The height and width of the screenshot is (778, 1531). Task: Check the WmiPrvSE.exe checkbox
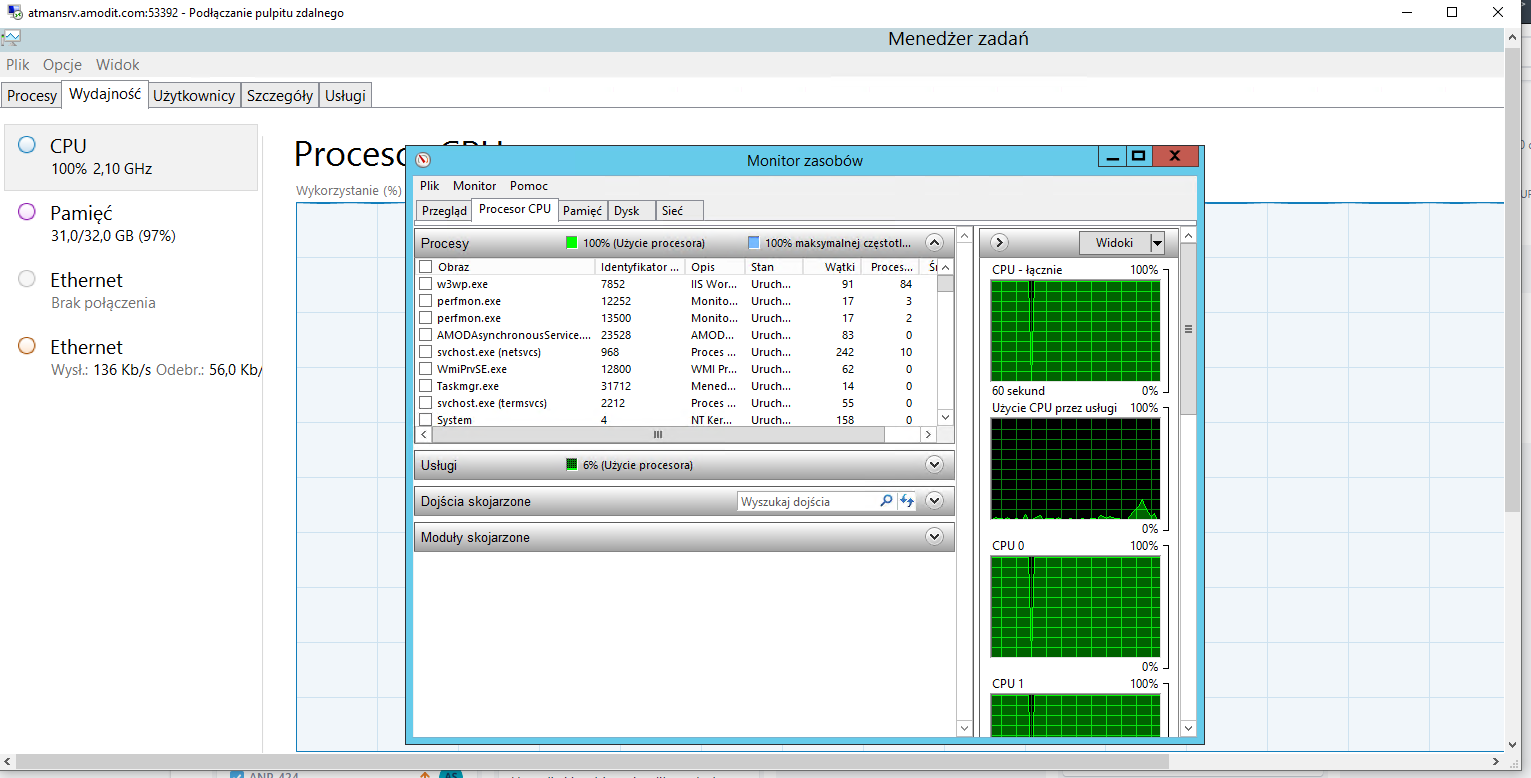click(426, 369)
